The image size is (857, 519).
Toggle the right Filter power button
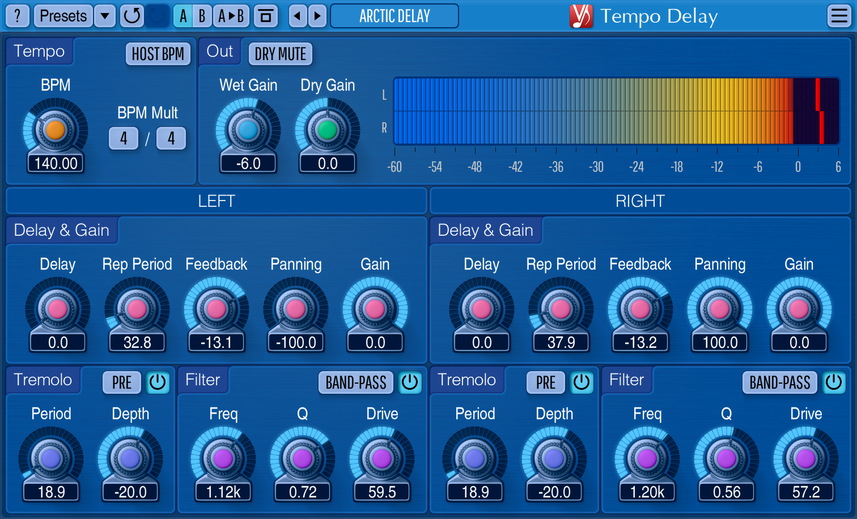point(833,382)
